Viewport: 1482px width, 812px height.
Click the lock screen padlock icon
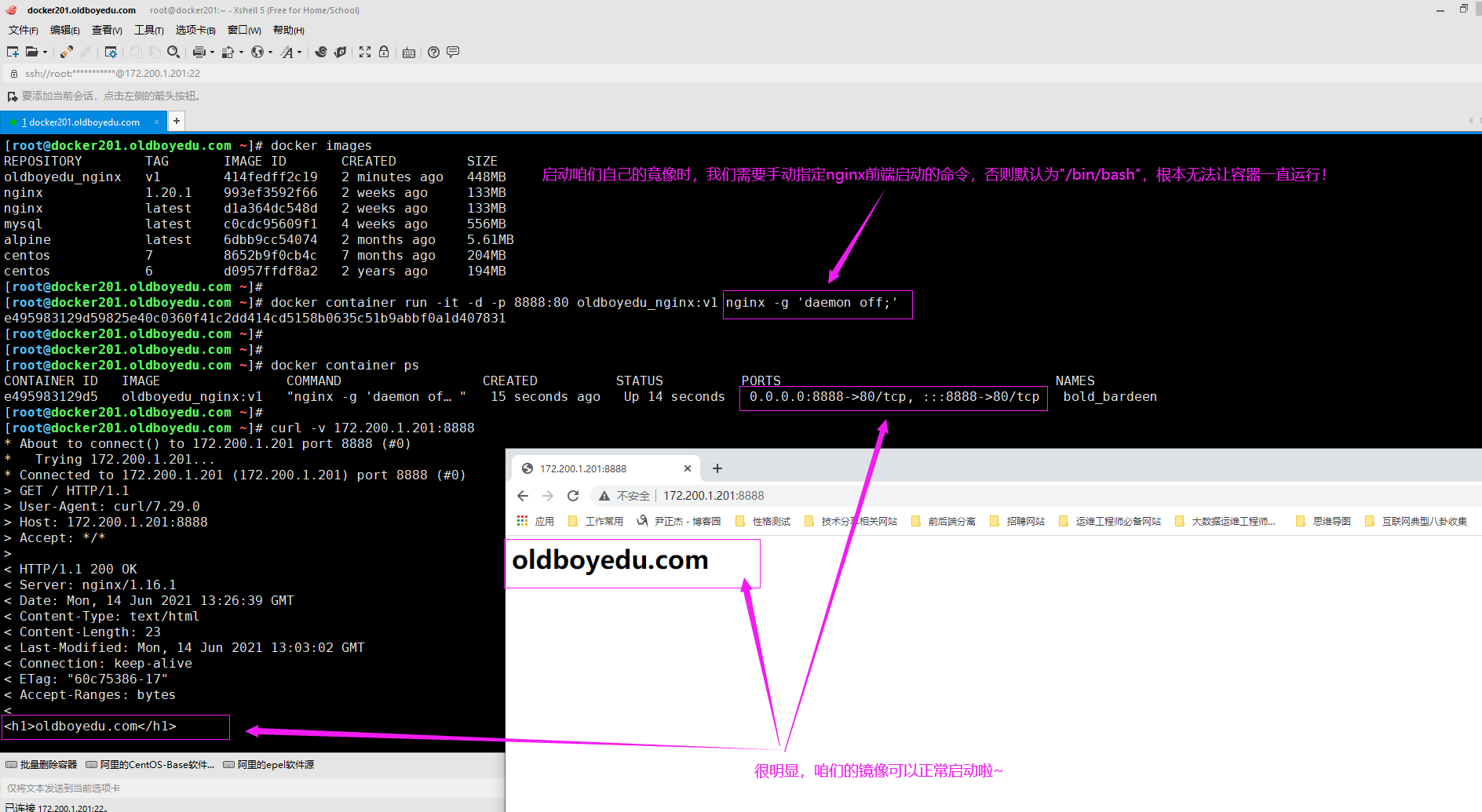384,52
